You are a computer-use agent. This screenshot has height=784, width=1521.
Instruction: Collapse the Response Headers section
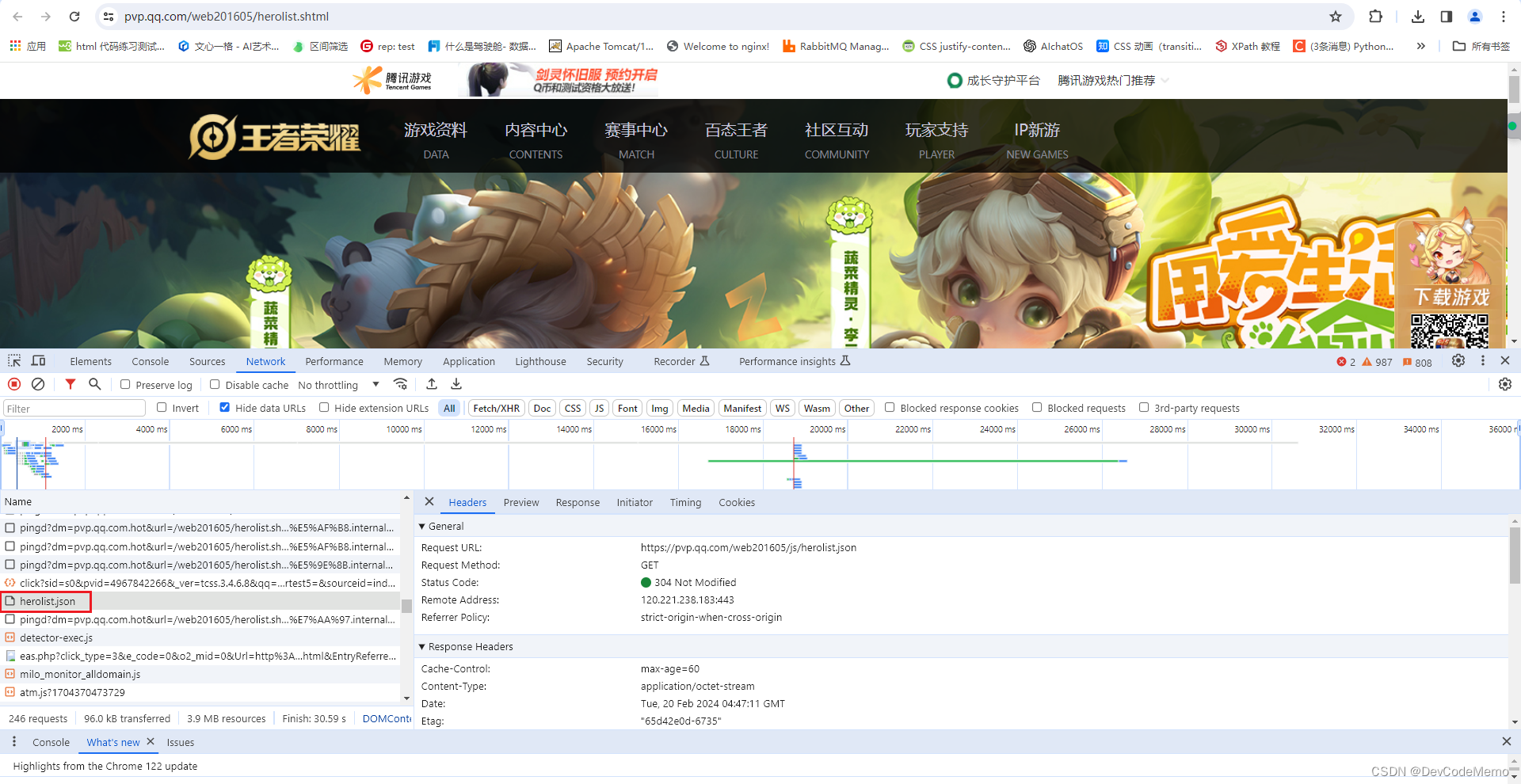pos(422,647)
